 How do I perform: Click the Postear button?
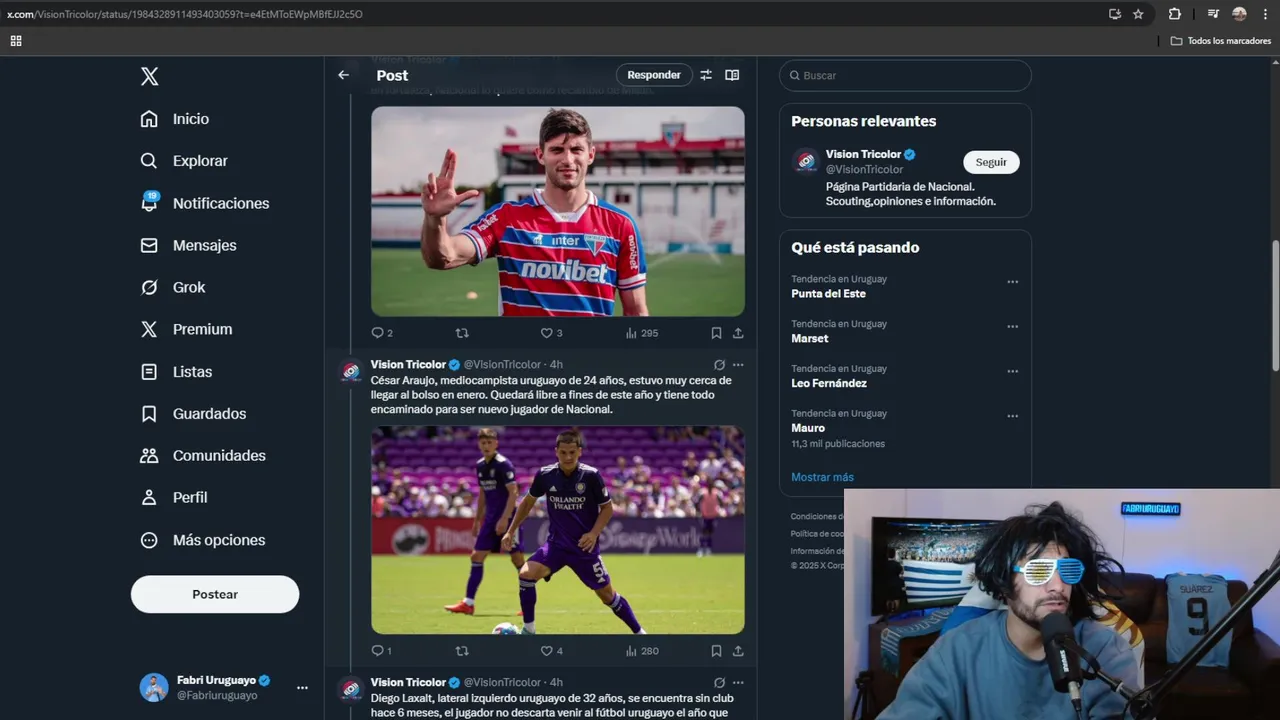pos(215,594)
